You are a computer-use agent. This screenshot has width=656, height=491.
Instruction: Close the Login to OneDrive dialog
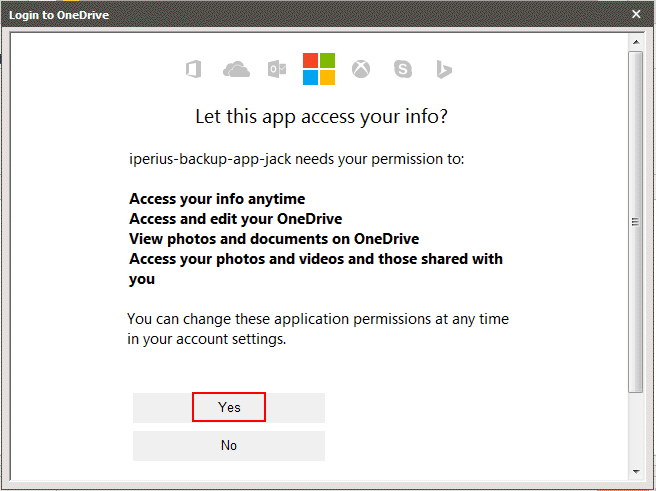pos(636,14)
